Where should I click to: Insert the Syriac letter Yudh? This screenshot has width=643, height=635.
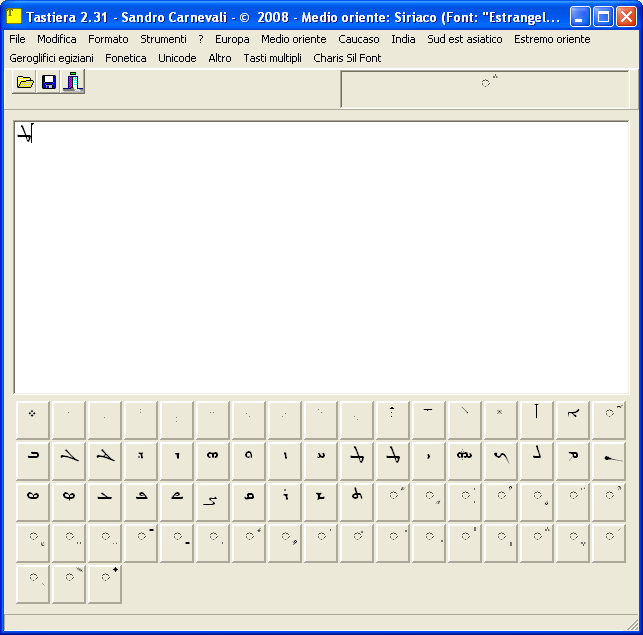click(429, 461)
